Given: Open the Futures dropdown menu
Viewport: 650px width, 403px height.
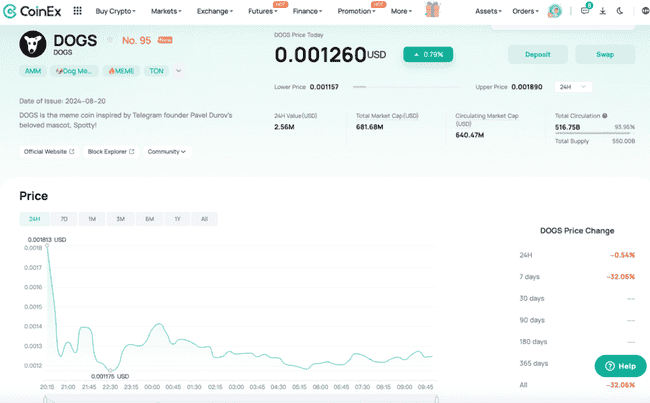Looking at the screenshot, I should point(263,11).
